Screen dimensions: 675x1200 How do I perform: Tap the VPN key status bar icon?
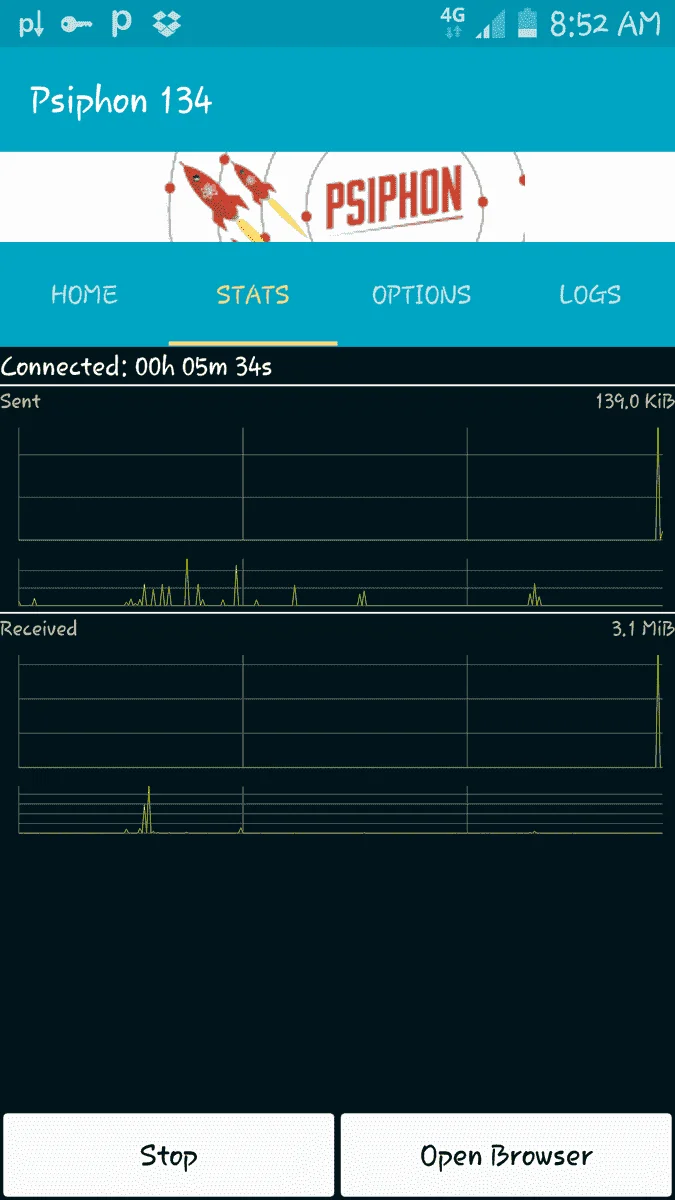click(x=76, y=25)
